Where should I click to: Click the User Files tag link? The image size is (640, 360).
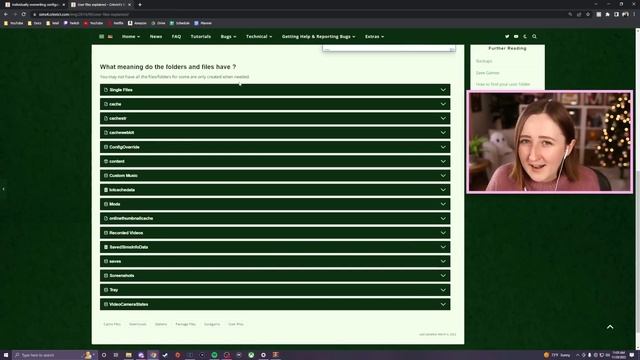click(x=236, y=324)
